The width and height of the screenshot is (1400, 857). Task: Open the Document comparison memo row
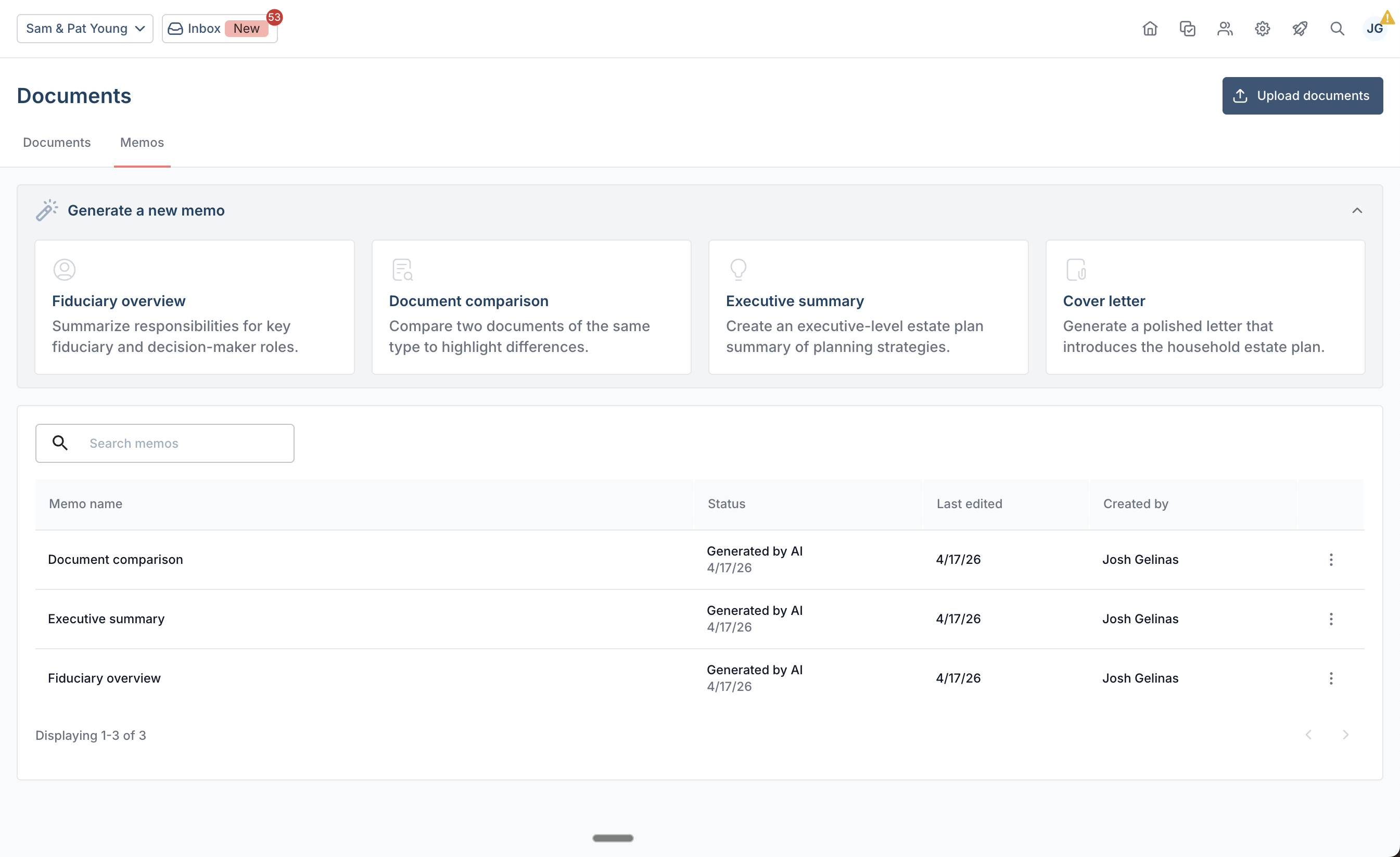[x=699, y=560]
